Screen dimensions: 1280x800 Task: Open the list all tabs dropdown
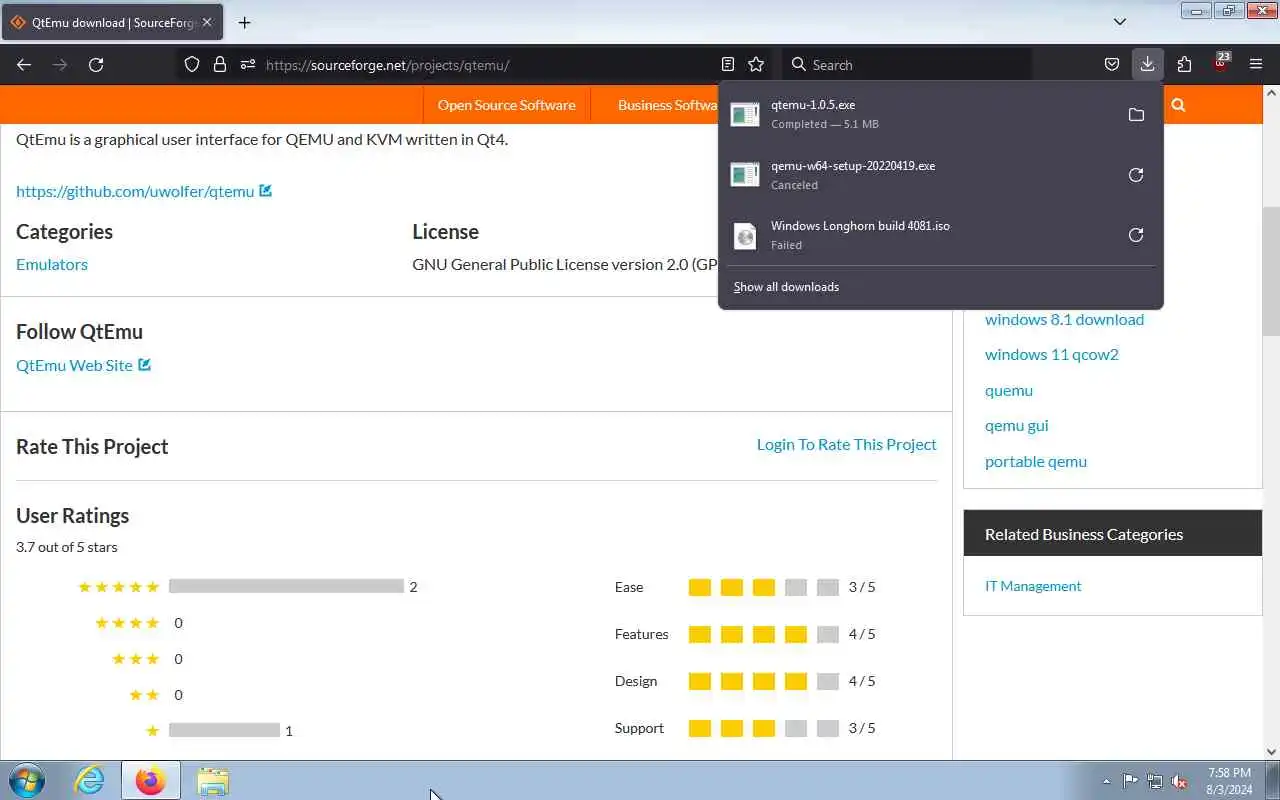click(x=1120, y=21)
